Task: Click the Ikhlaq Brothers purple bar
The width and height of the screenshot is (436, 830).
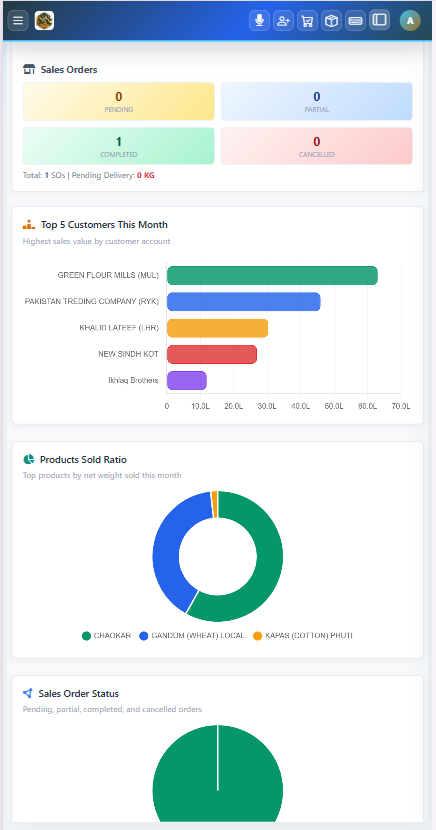Action: [187, 380]
